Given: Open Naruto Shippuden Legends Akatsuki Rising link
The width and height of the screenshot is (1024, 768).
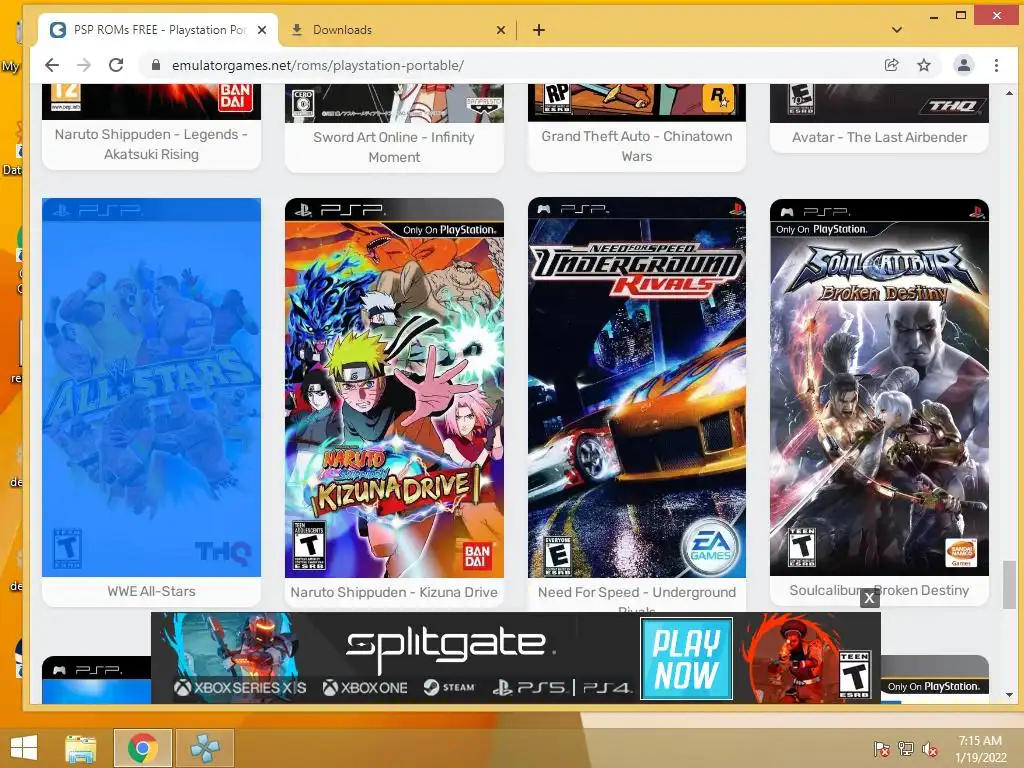Looking at the screenshot, I should 152,144.
